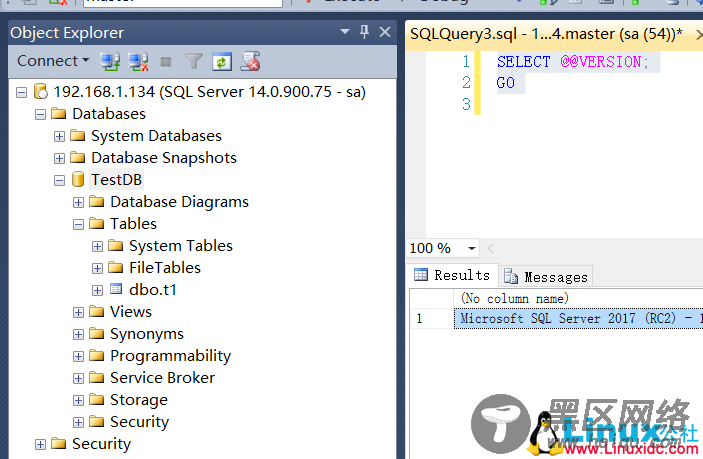Click the TestDB database cylinder icon

78,179
